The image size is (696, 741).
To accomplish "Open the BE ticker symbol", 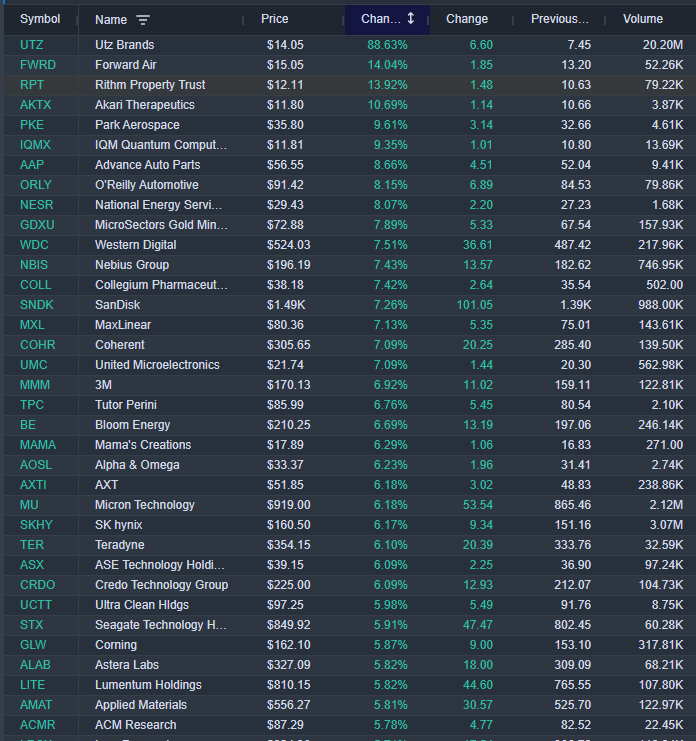I will [28, 425].
